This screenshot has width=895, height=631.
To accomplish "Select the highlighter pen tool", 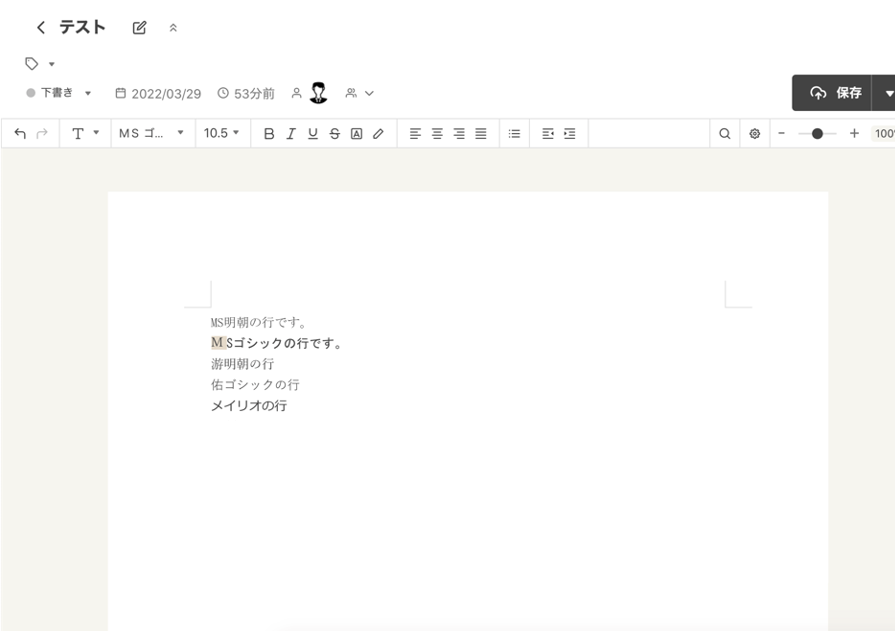I will [378, 133].
